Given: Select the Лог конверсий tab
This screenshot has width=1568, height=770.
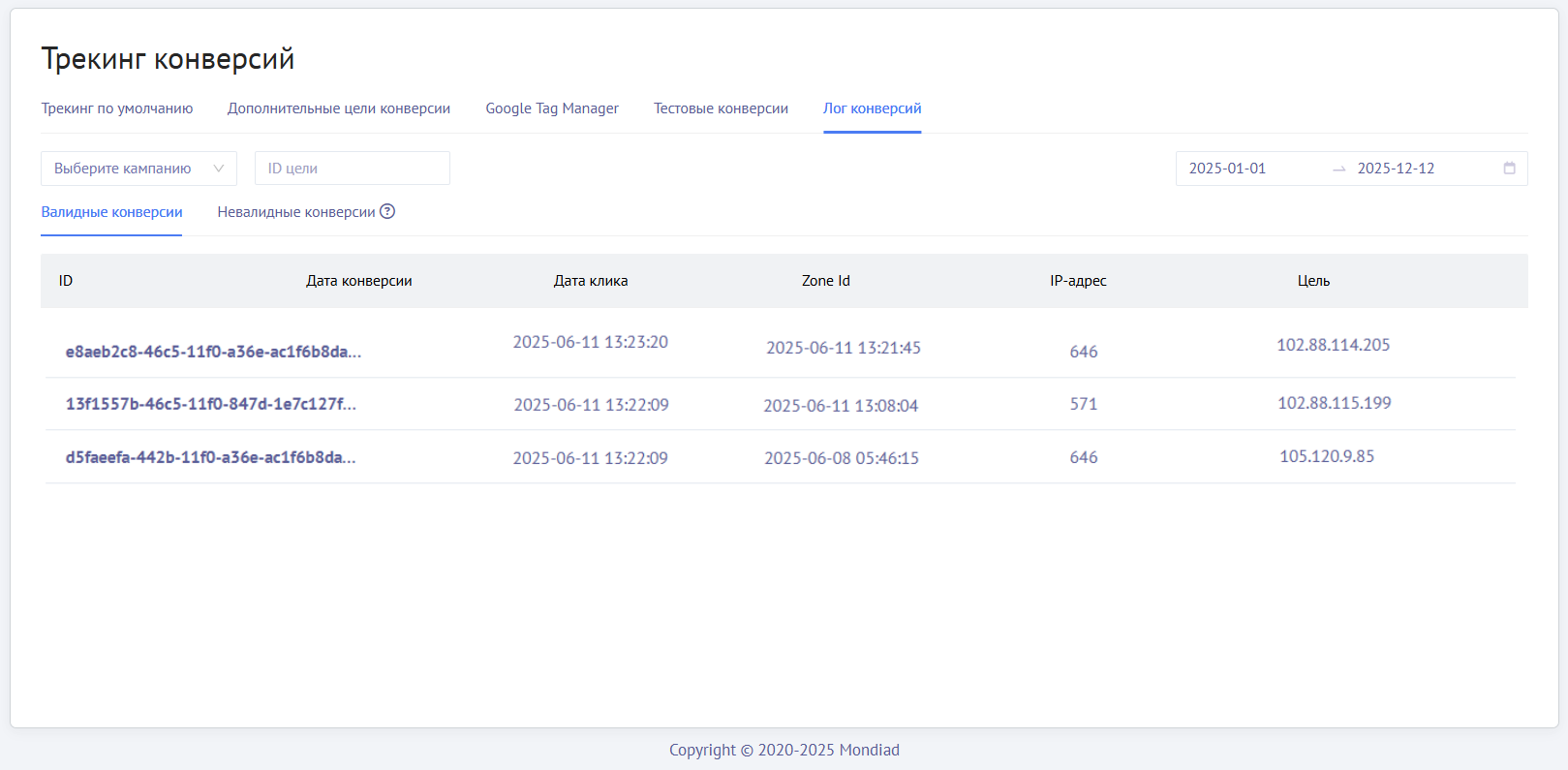Looking at the screenshot, I should [x=872, y=108].
